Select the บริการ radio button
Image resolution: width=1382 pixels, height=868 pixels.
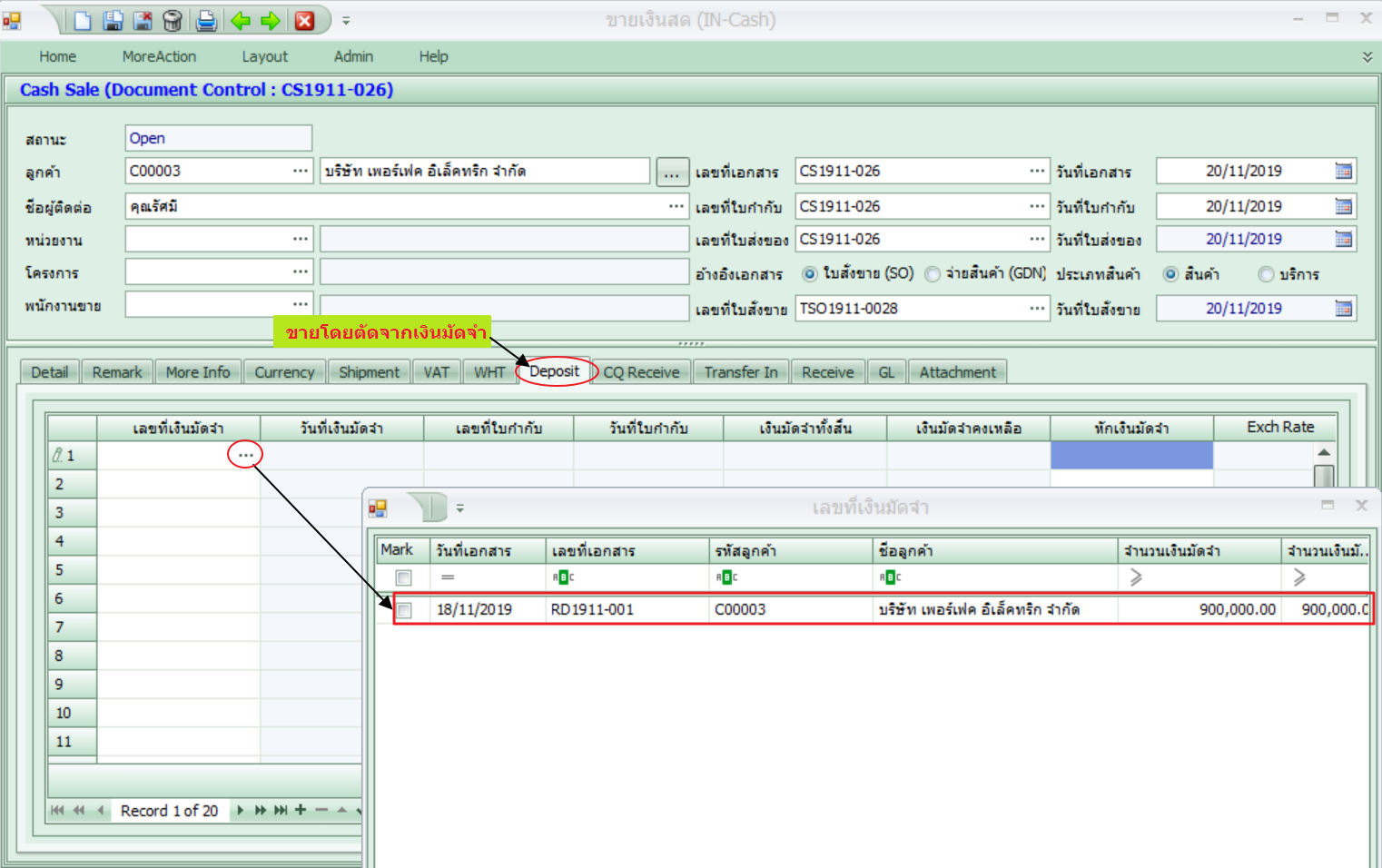click(x=1266, y=274)
